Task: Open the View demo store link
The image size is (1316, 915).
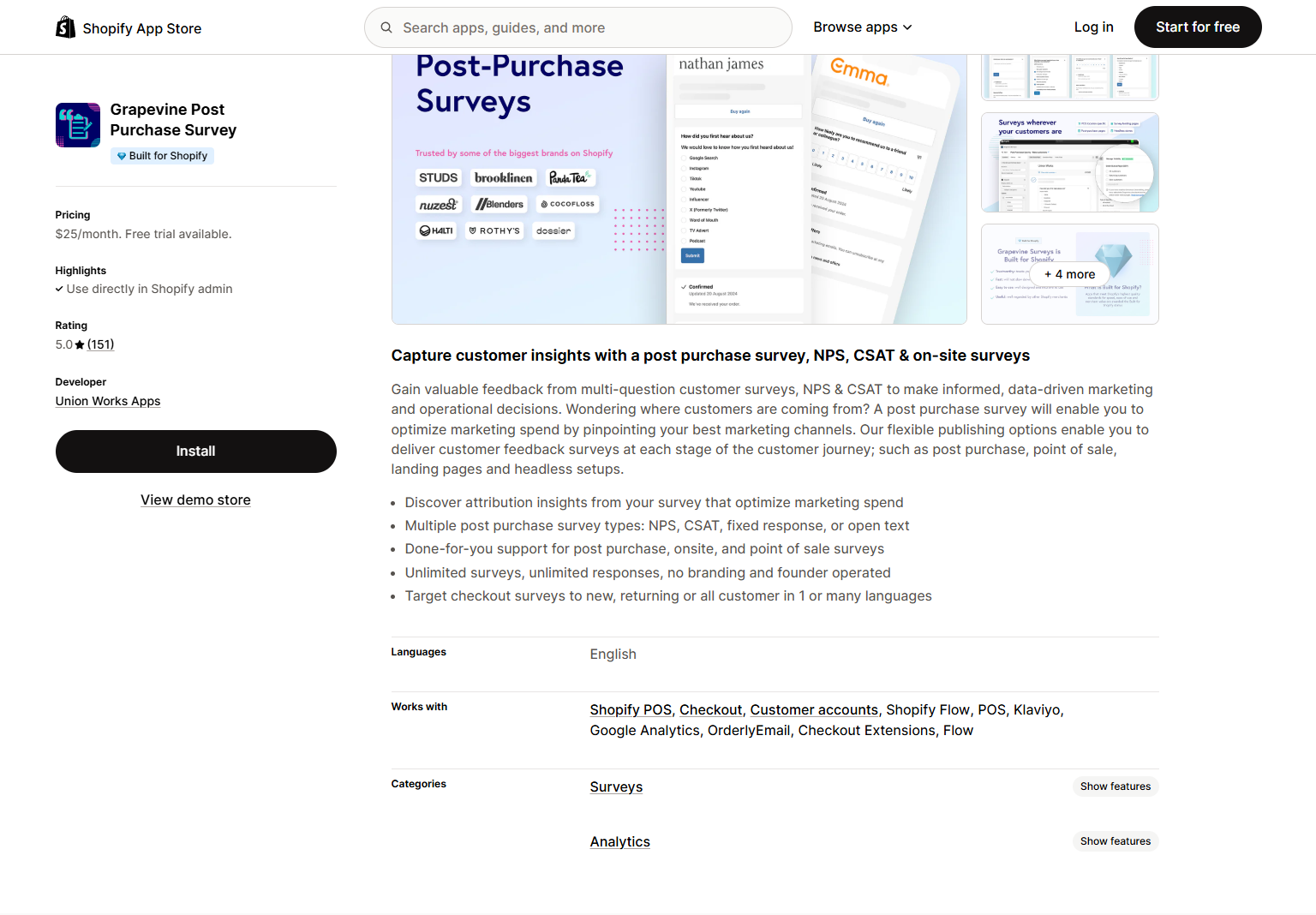Action: (x=195, y=500)
